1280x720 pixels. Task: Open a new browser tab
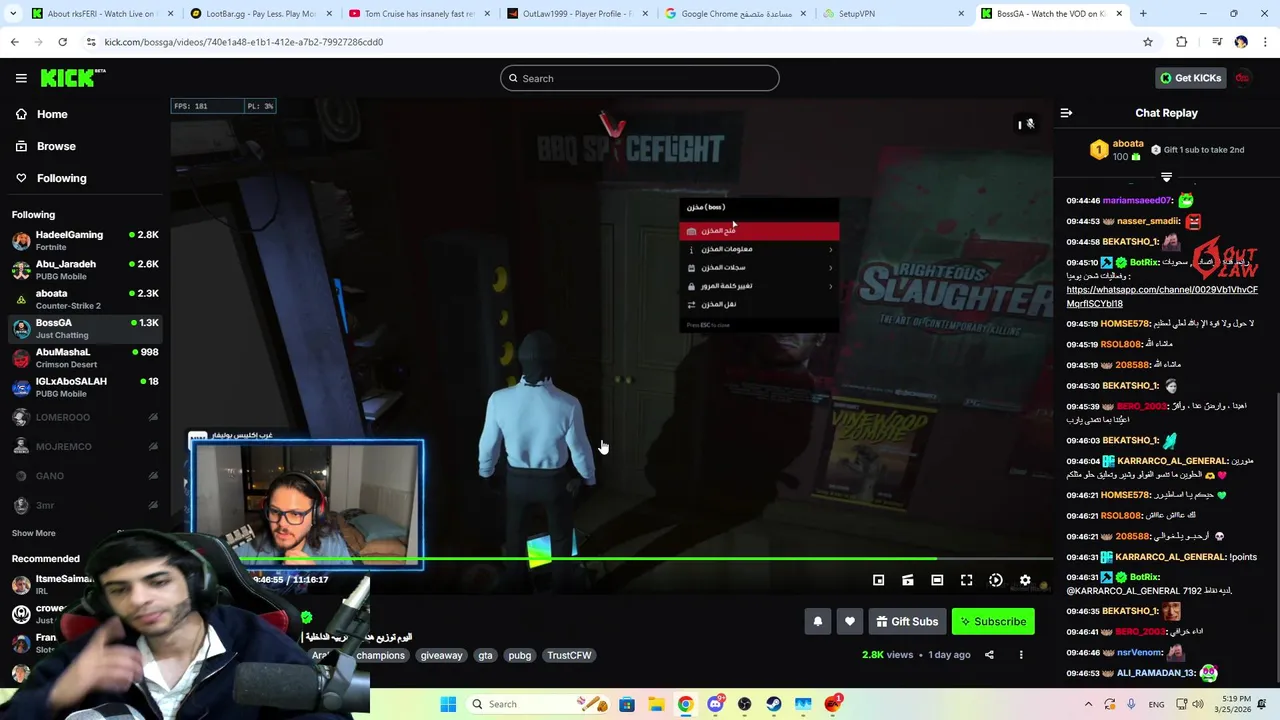(x=1143, y=14)
